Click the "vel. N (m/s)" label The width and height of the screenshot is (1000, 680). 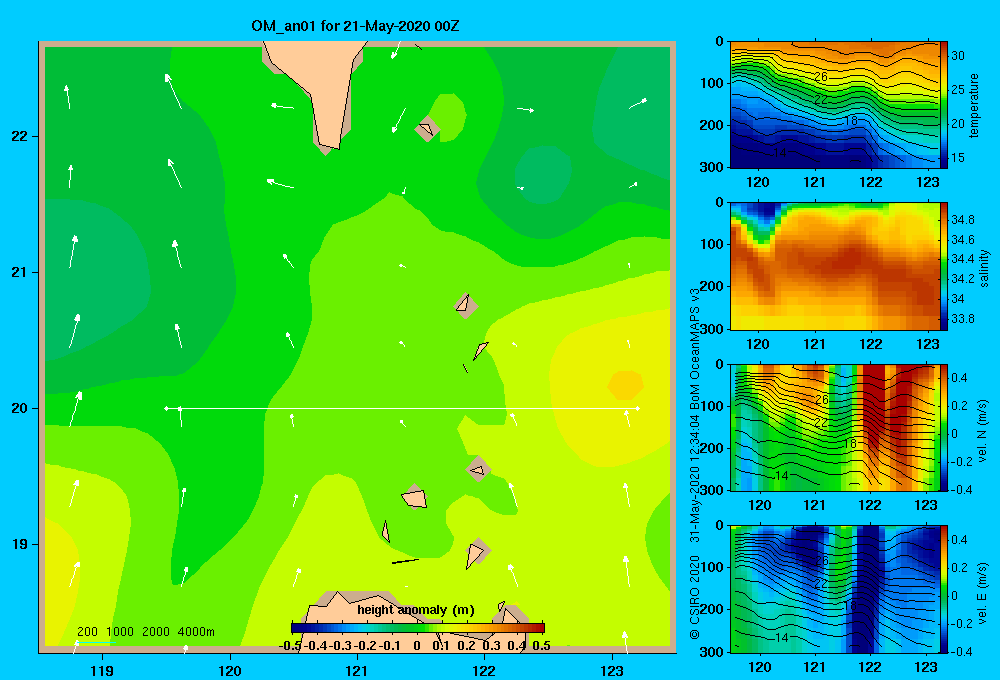982,431
